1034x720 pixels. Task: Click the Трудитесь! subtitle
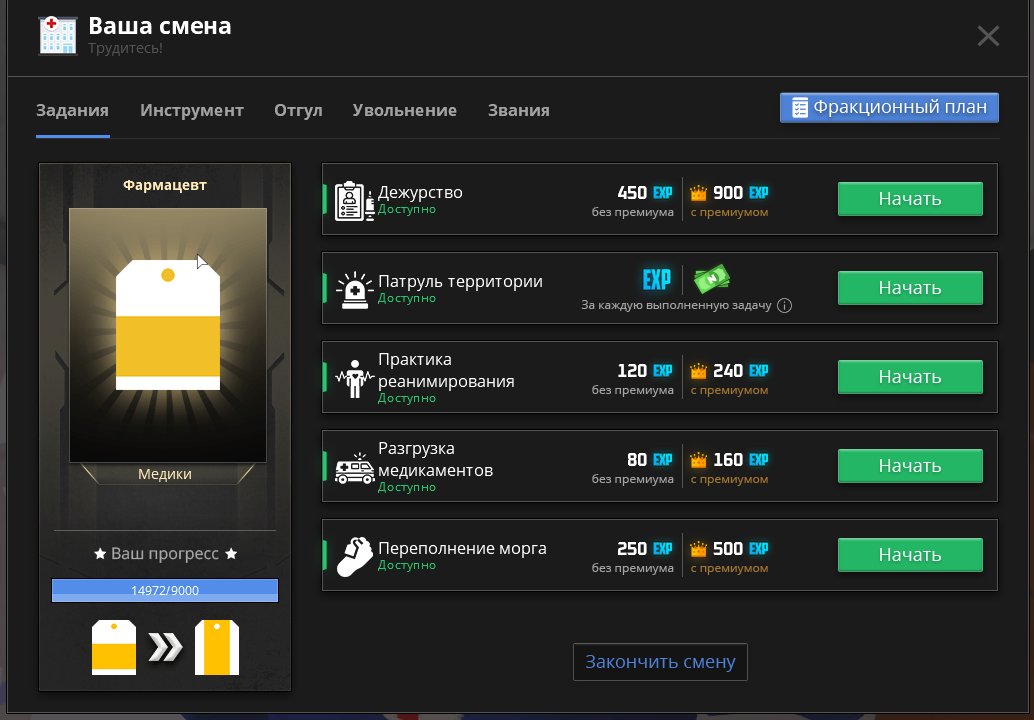tap(125, 48)
